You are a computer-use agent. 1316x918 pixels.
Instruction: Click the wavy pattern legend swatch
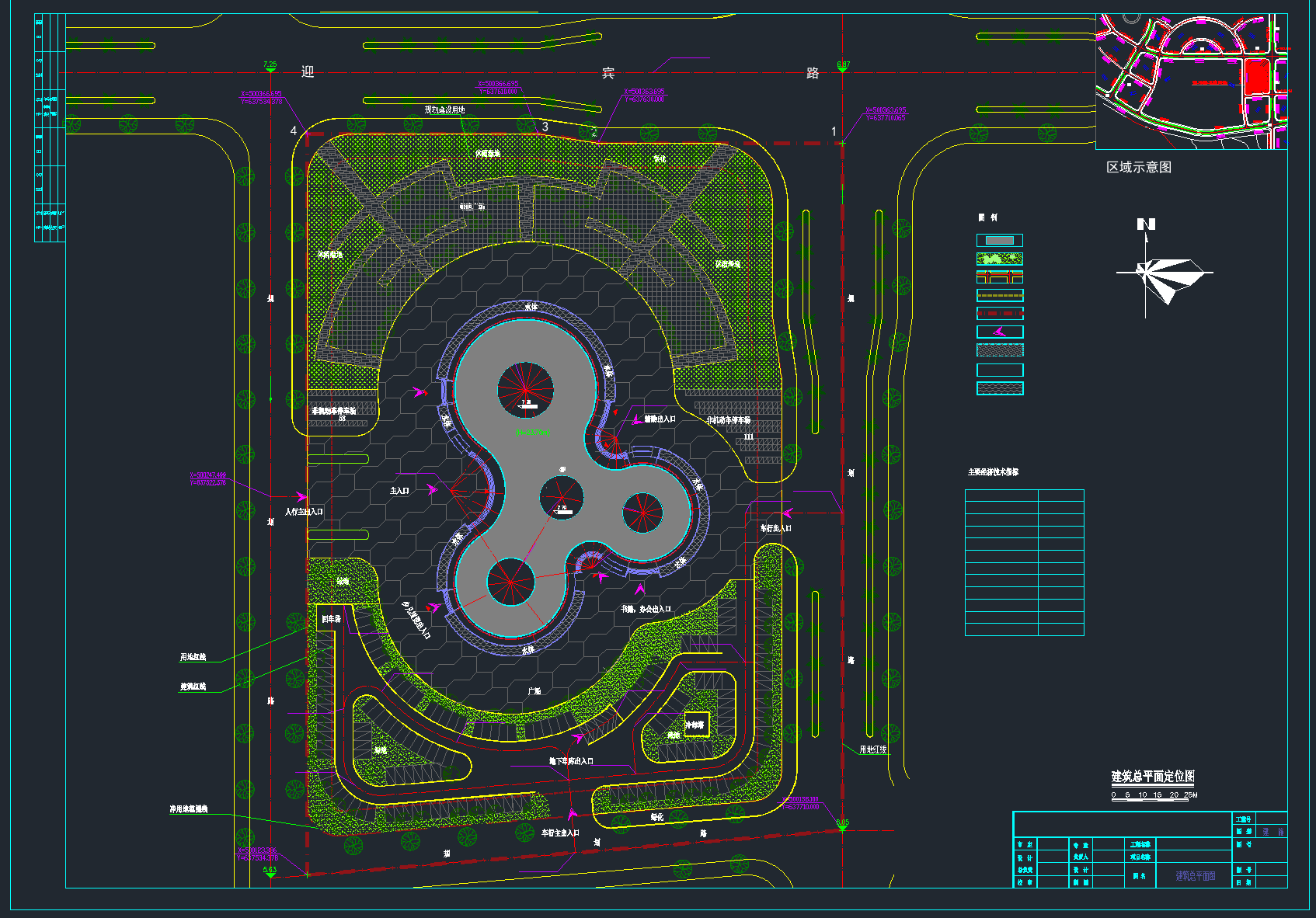[x=1000, y=388]
